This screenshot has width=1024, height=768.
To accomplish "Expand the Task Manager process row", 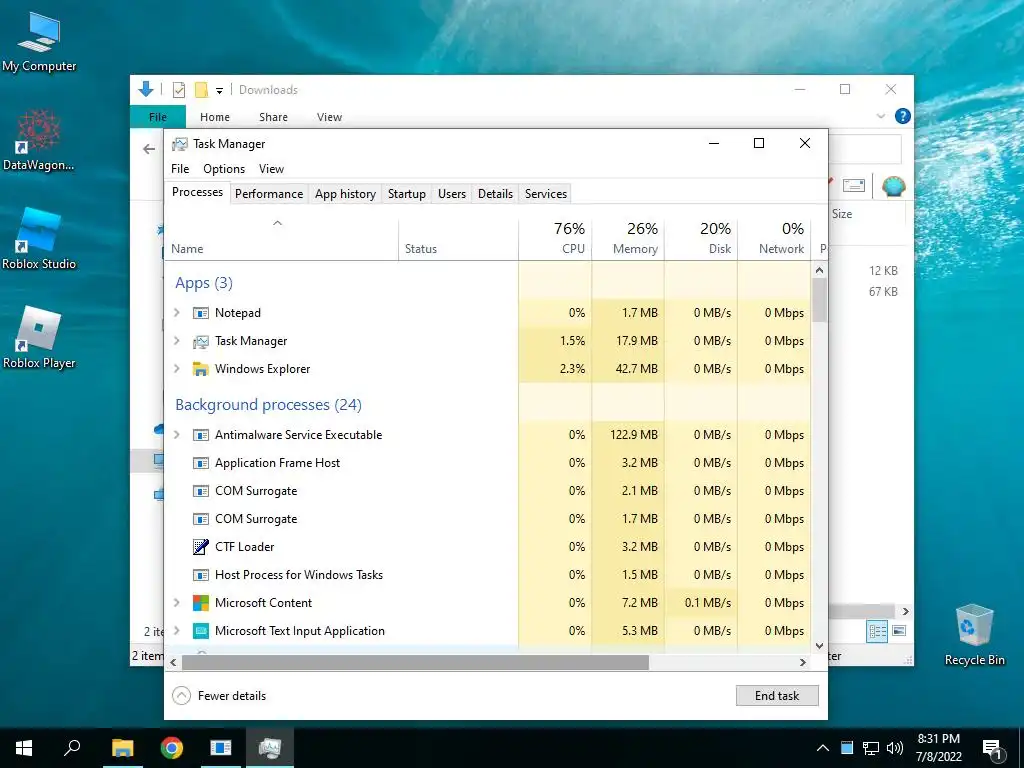I will coord(176,341).
